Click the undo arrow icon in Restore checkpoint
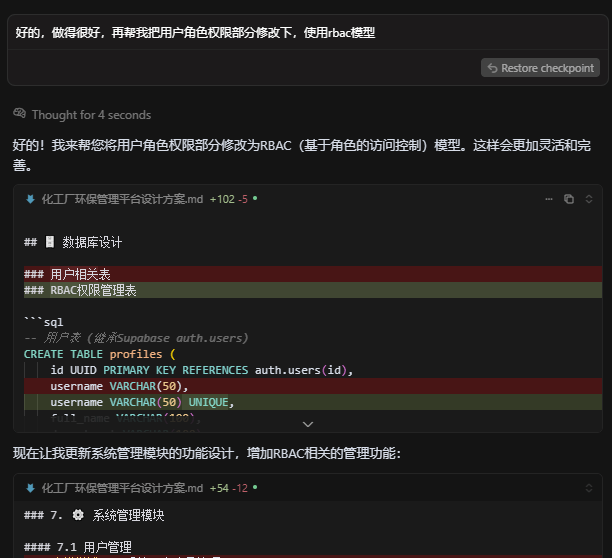Viewport: 612px width, 558px height. [493, 68]
